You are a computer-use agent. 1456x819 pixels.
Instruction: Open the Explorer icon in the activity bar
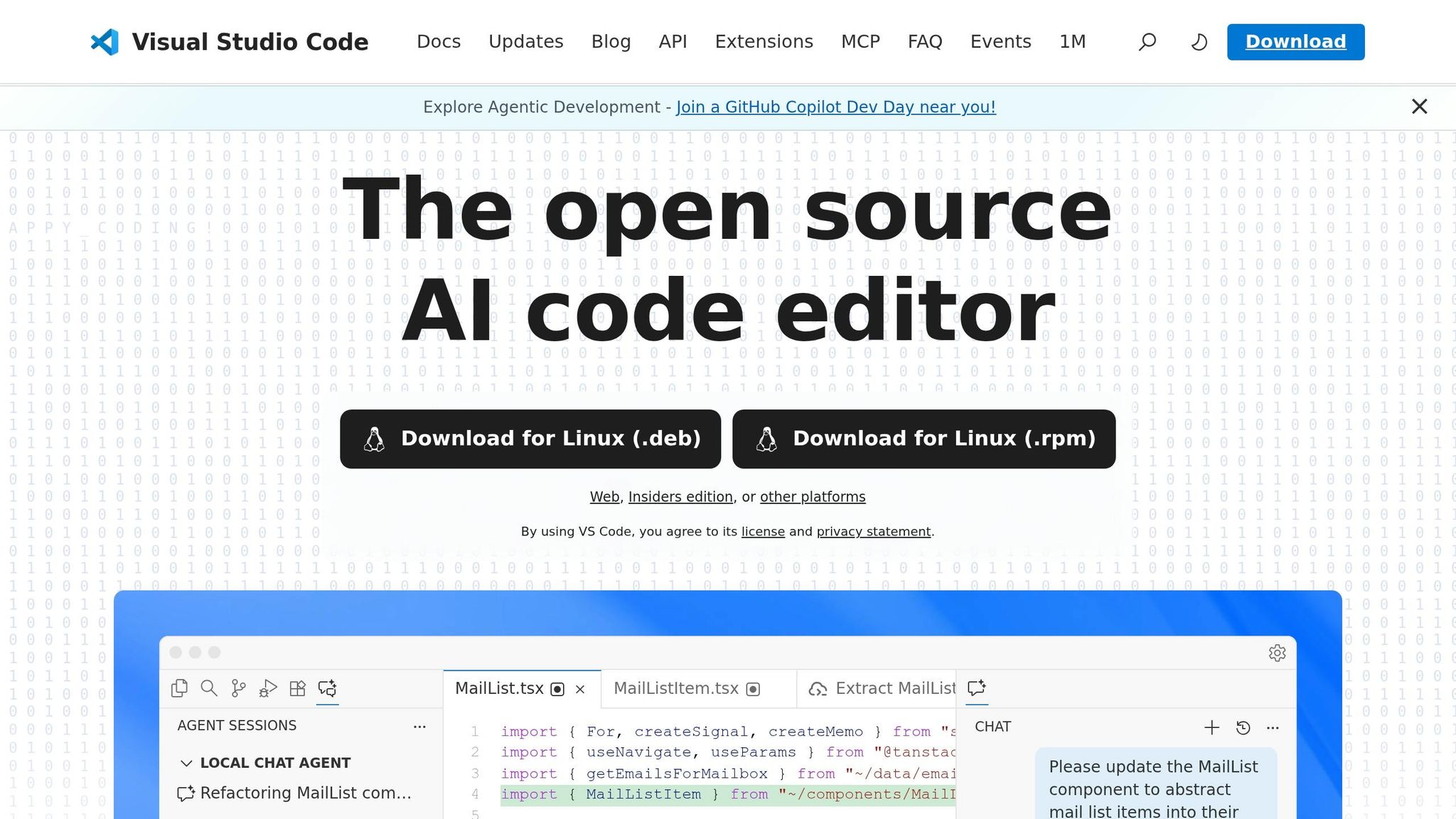(x=179, y=688)
